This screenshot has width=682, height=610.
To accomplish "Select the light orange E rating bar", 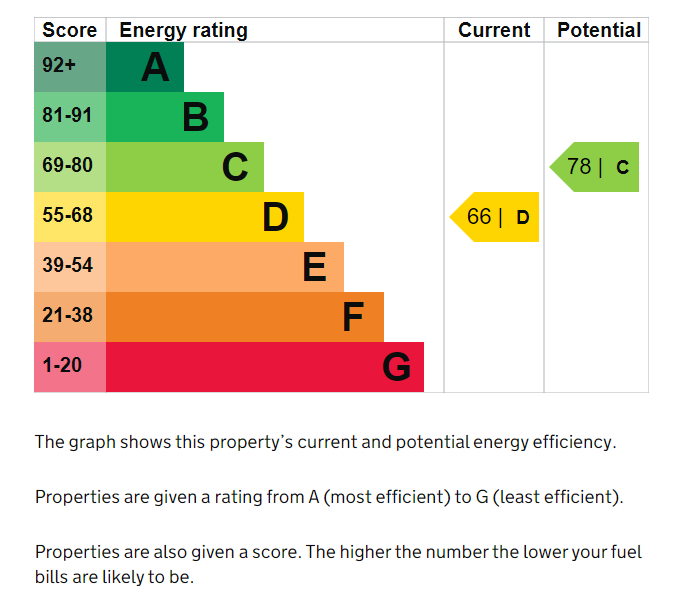I will pyautogui.click(x=225, y=267).
